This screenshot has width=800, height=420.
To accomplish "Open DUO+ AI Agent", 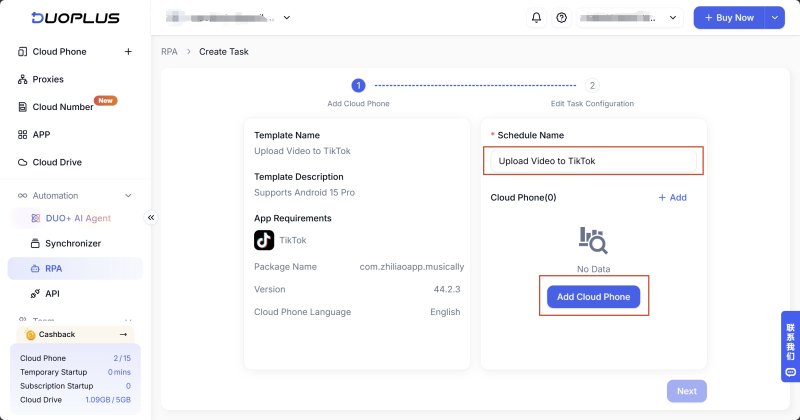I will click(x=78, y=218).
